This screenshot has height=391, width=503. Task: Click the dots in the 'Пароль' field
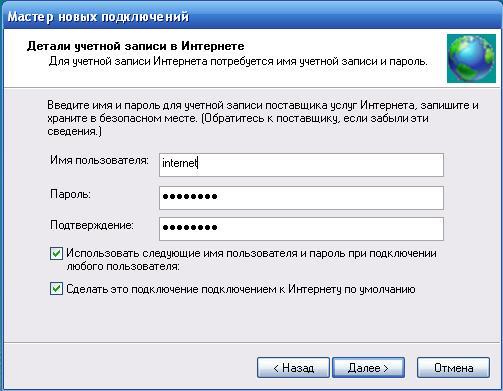pos(190,197)
